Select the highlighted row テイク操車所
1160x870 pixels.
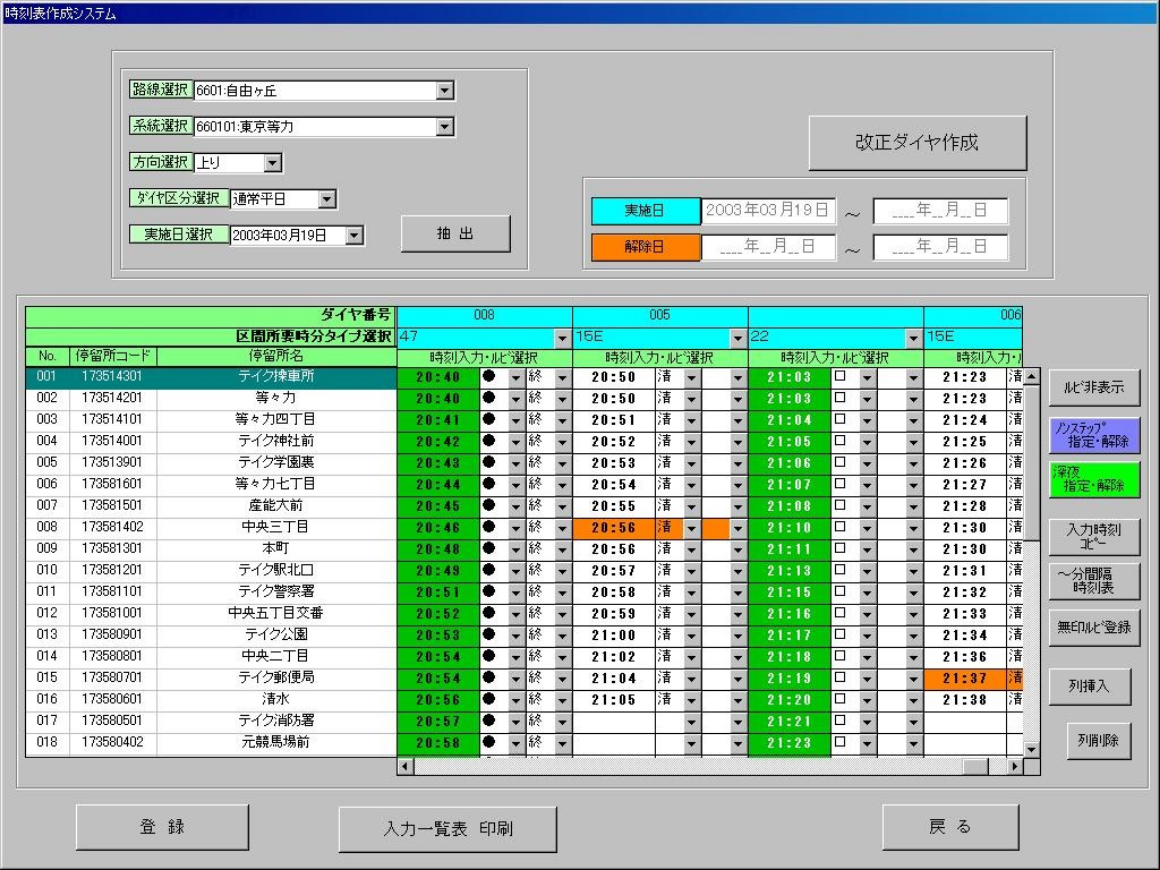pyautogui.click(x=211, y=377)
